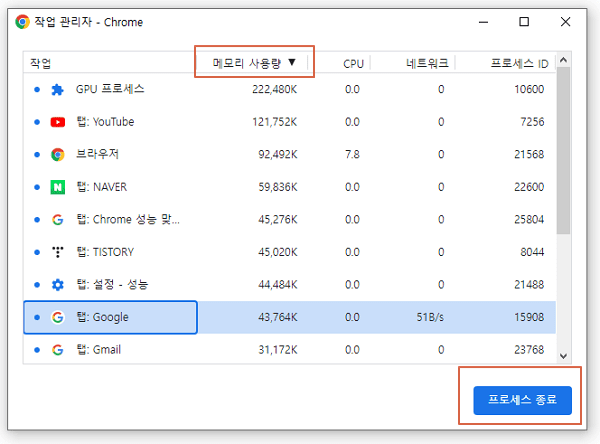600x444 pixels.
Task: Sort by 메모리 사용량 column header
Action: 254,62
